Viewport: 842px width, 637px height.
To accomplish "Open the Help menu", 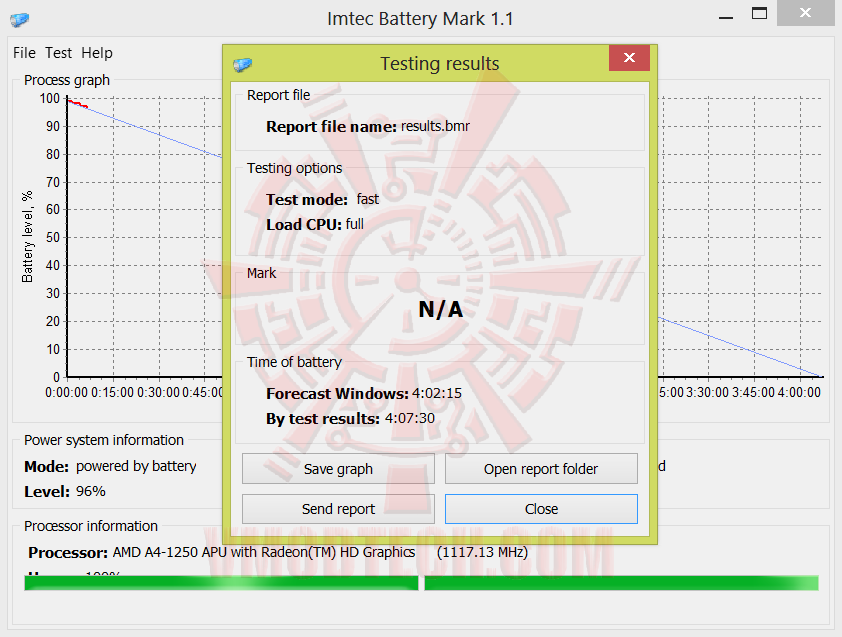I will 97,53.
